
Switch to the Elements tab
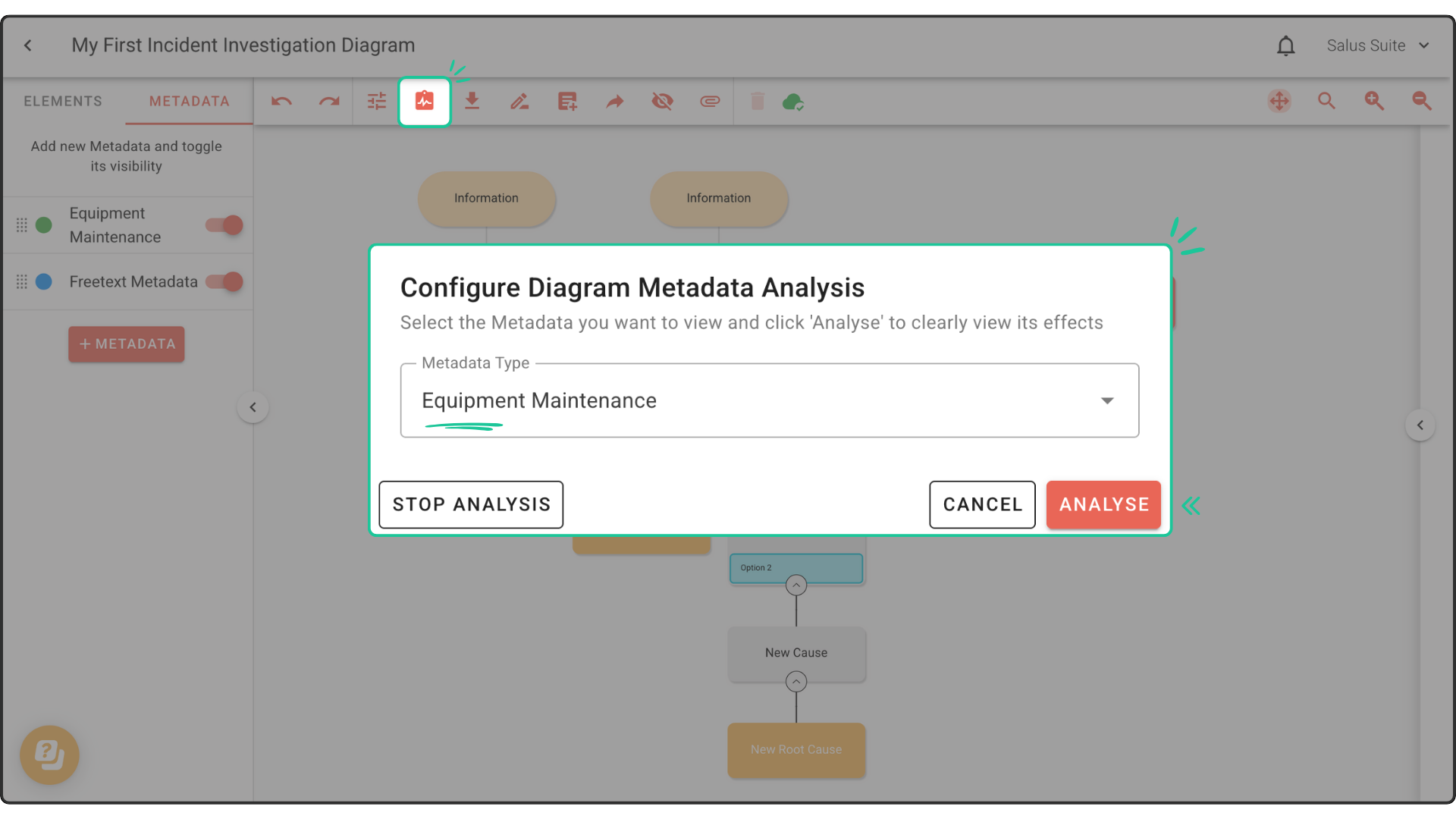[x=63, y=101]
